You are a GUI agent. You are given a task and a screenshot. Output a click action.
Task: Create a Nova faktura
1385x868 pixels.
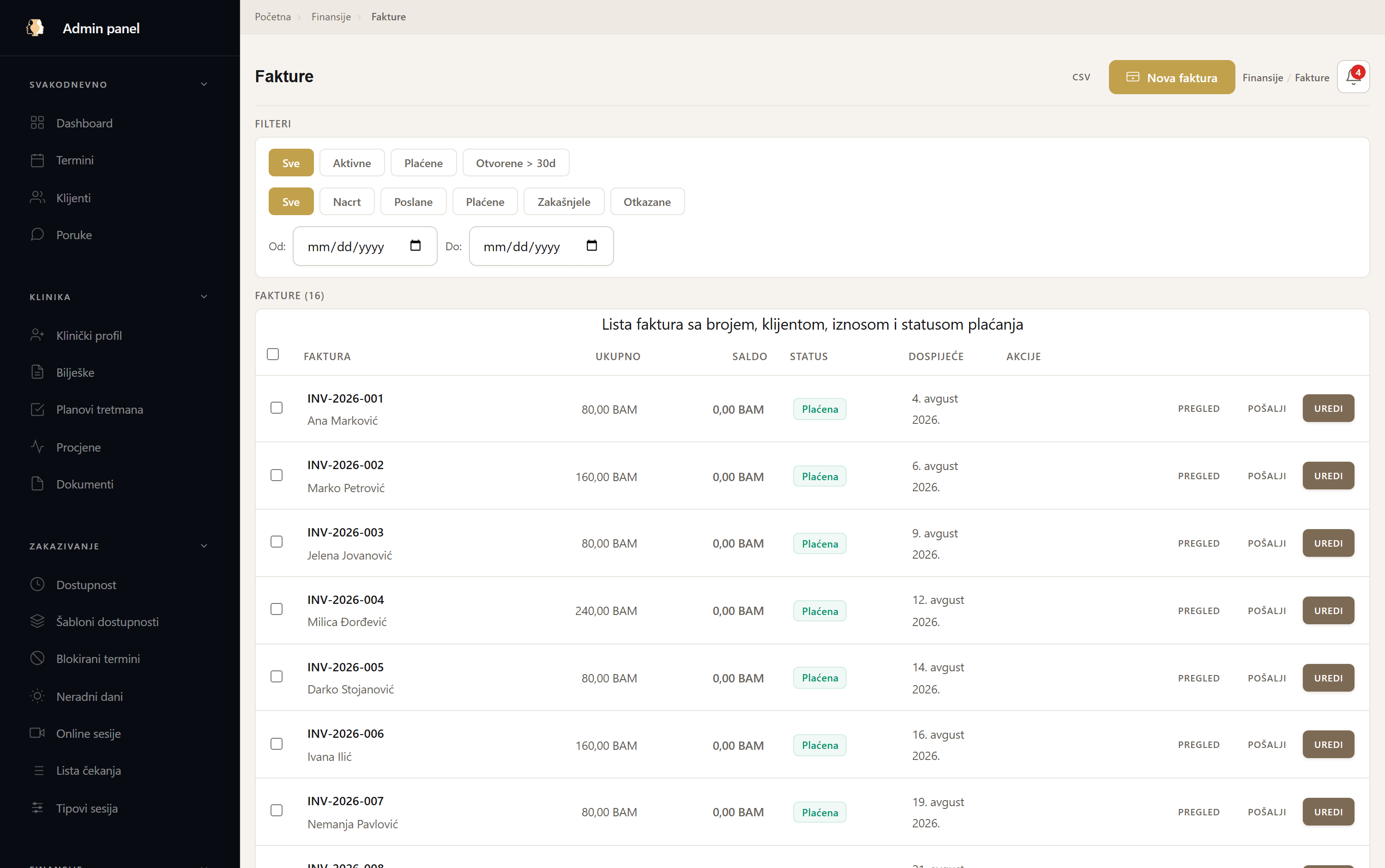[x=1172, y=77]
